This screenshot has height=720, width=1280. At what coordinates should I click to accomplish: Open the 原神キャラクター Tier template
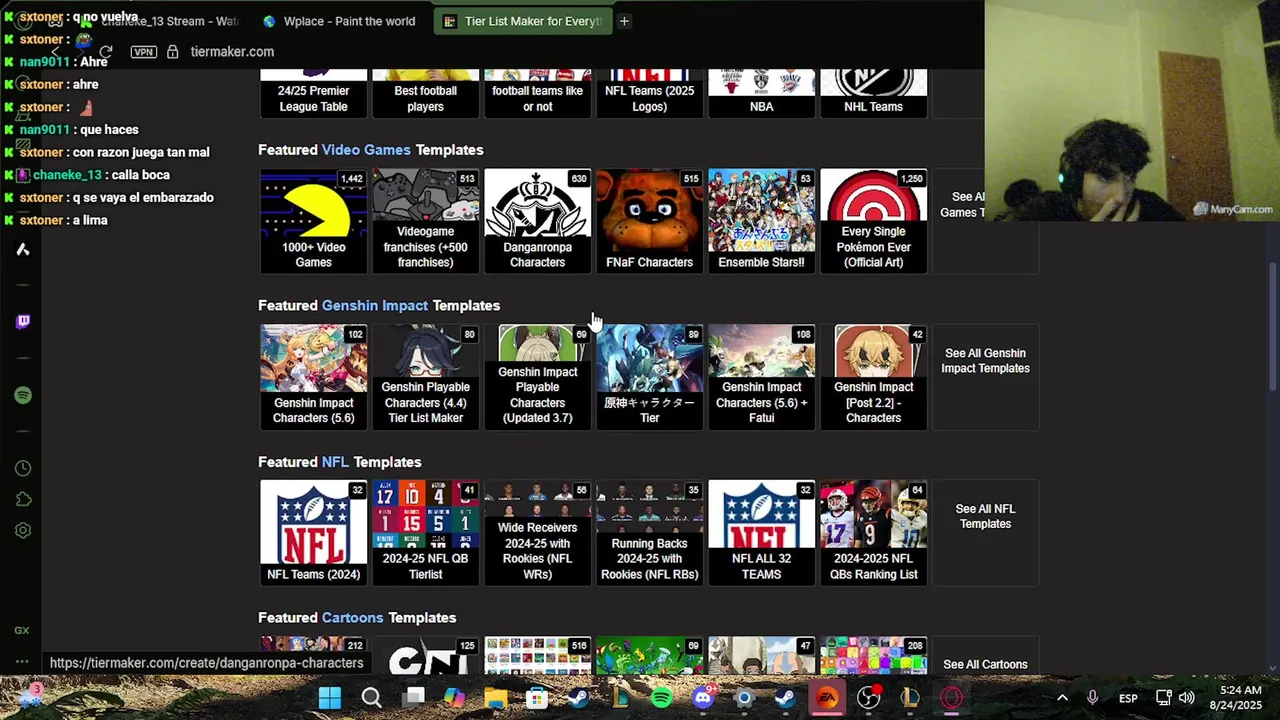pos(649,377)
